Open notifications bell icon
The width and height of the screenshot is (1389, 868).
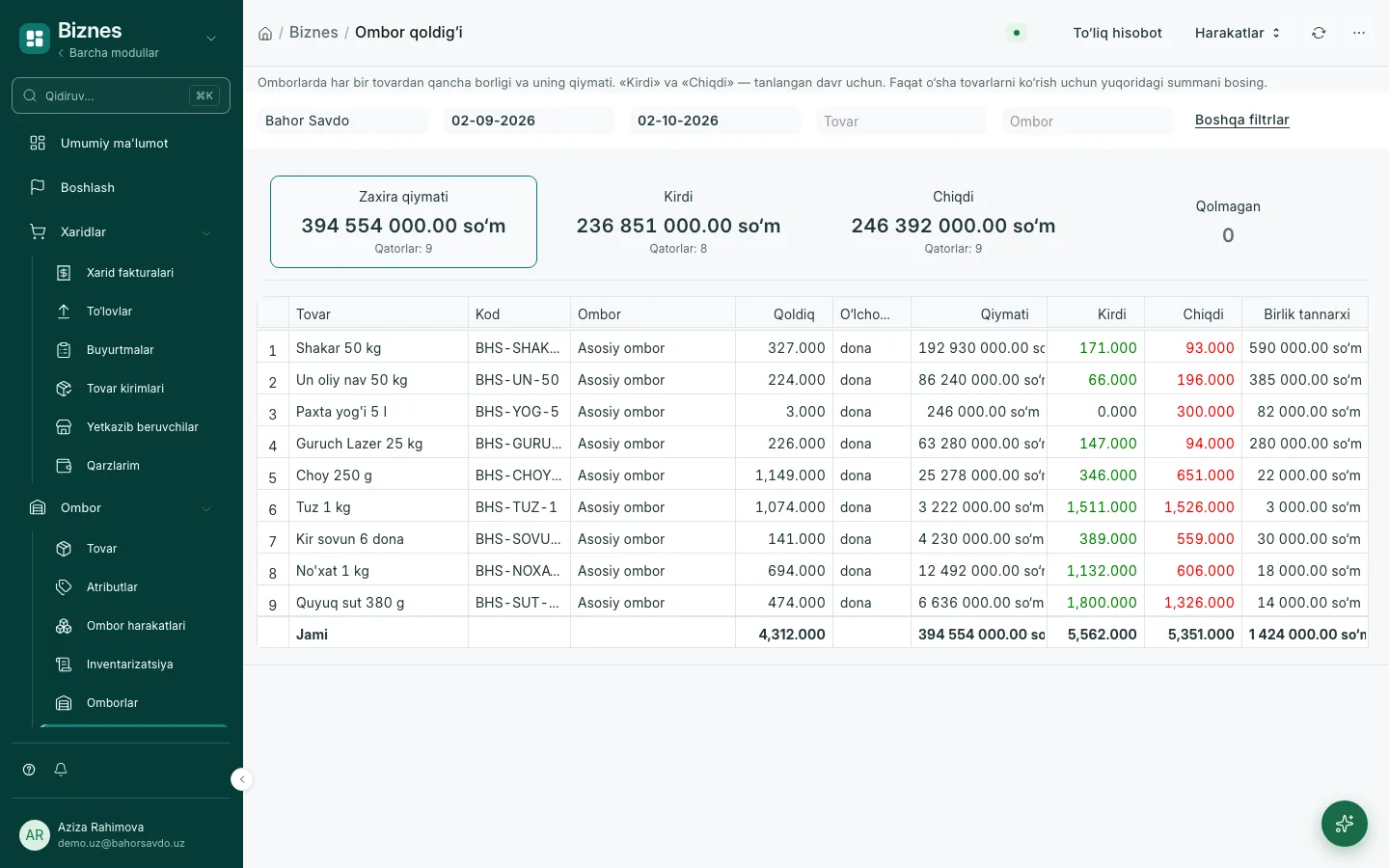[x=61, y=770]
